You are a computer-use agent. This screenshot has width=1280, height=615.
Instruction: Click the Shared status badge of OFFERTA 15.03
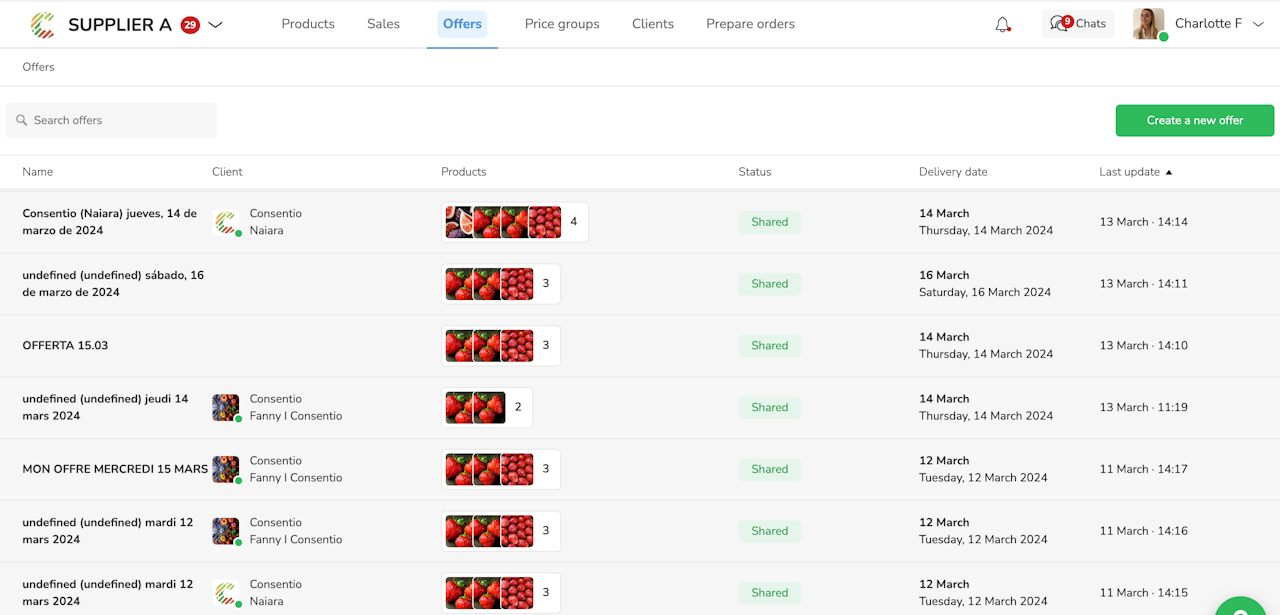[x=769, y=346]
